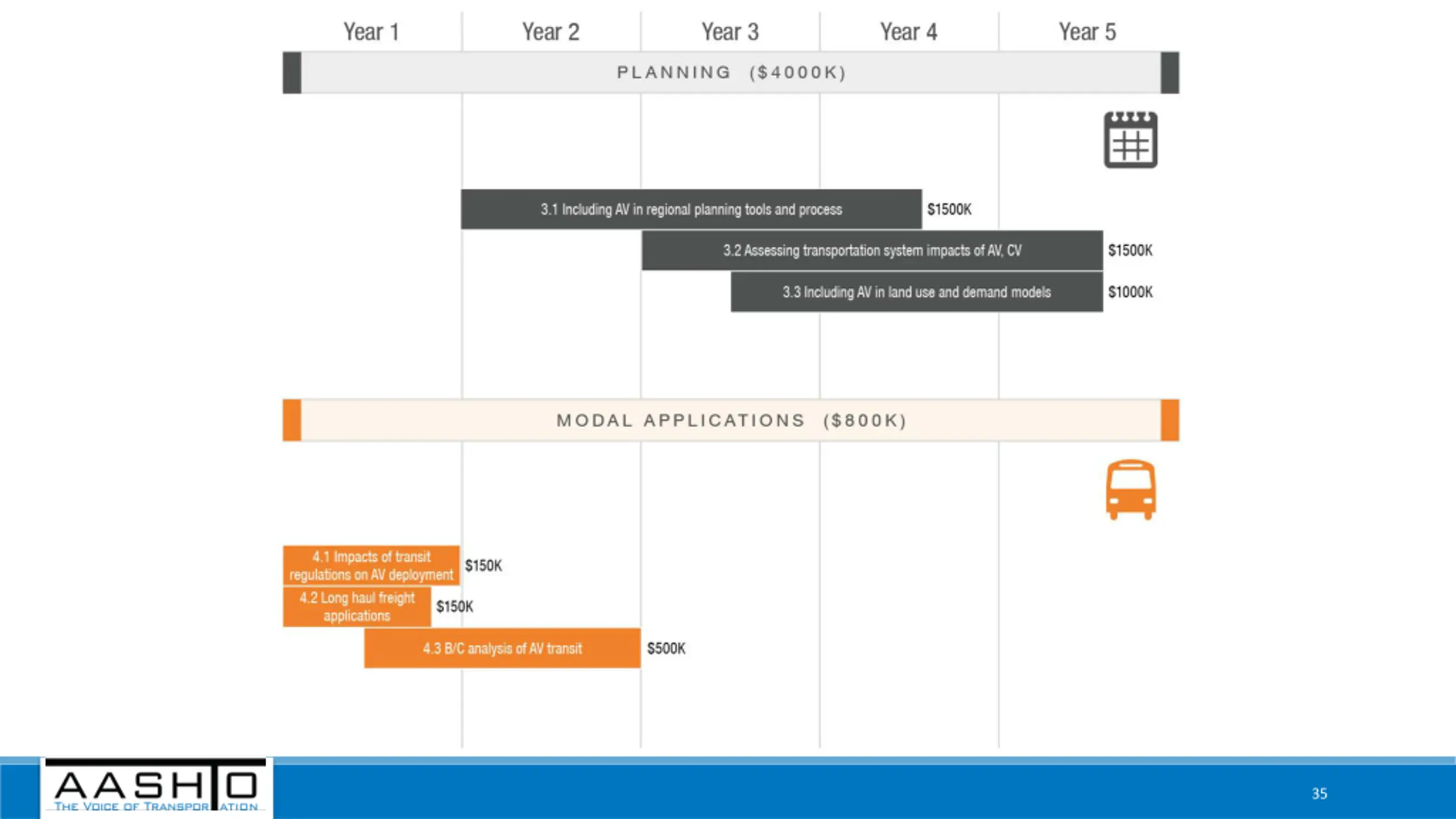Image resolution: width=1456 pixels, height=819 pixels.
Task: Click the AASHTO logo
Action: point(156,787)
